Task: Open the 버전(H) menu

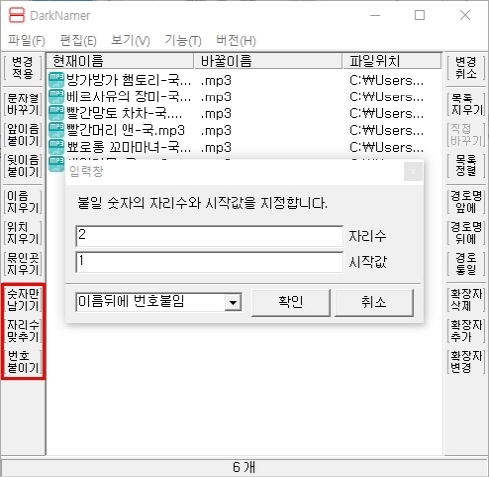Action: pos(236,41)
